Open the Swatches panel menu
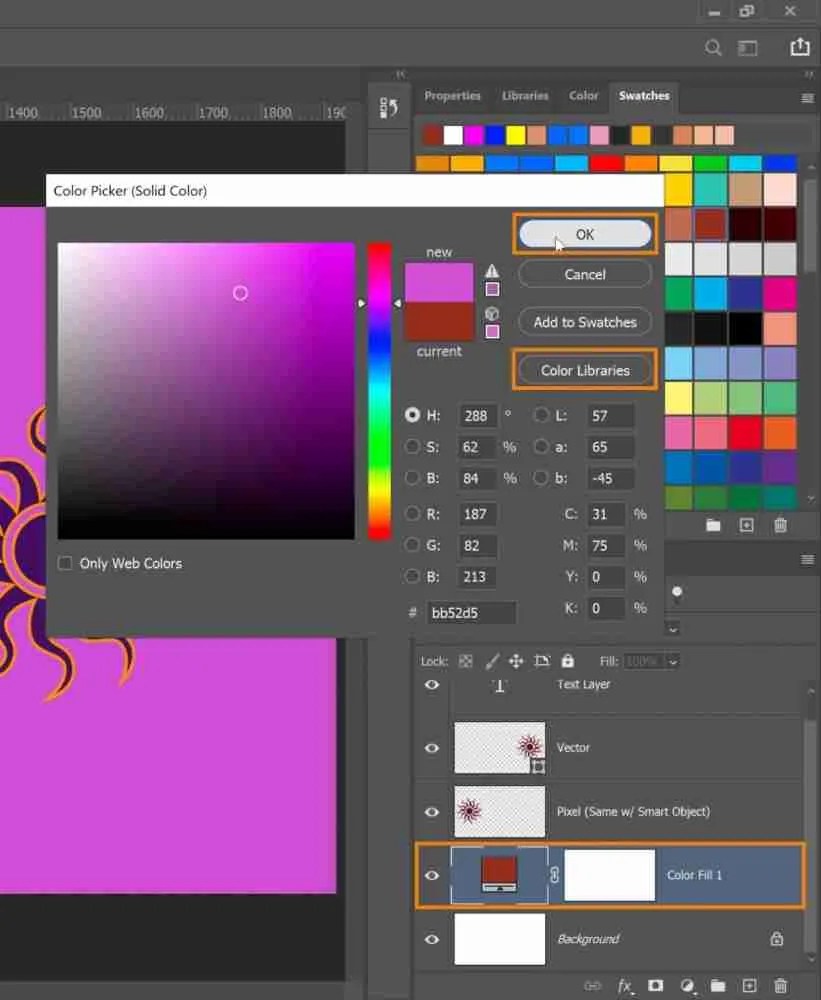 click(x=807, y=99)
